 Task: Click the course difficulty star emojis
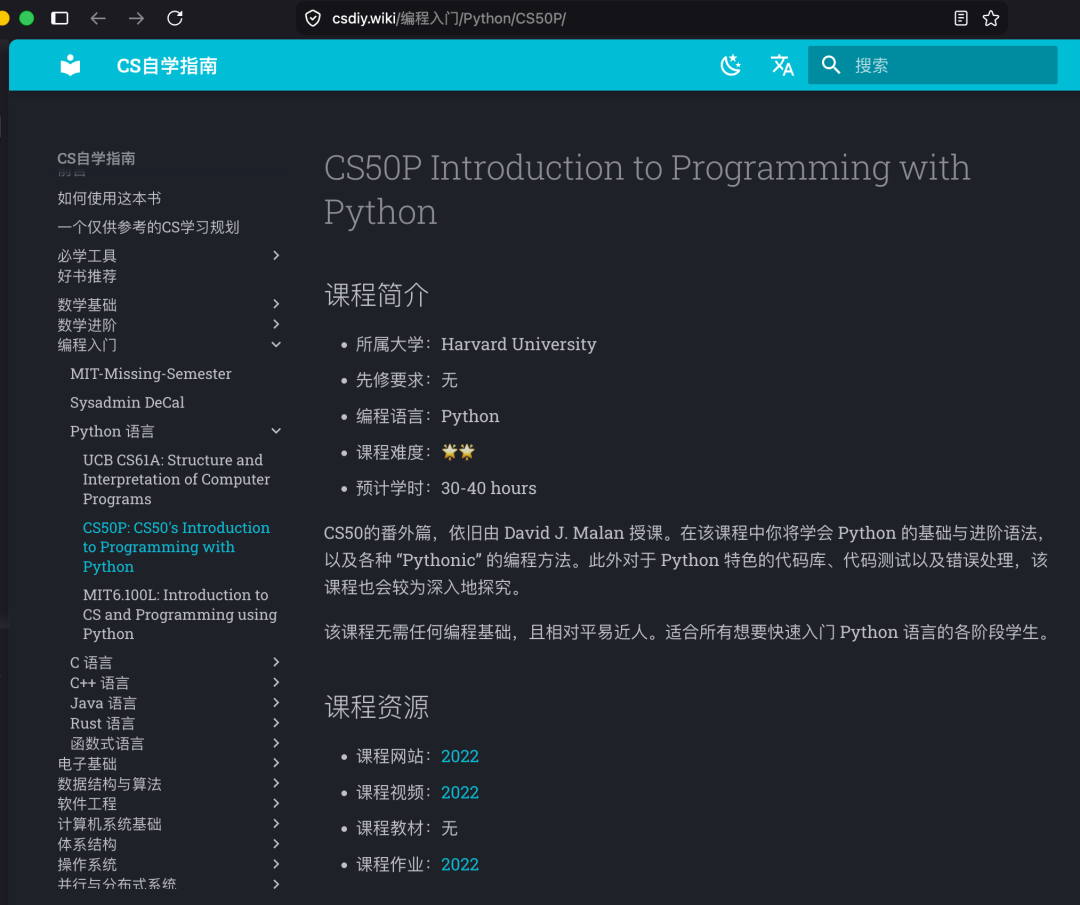[x=458, y=452]
